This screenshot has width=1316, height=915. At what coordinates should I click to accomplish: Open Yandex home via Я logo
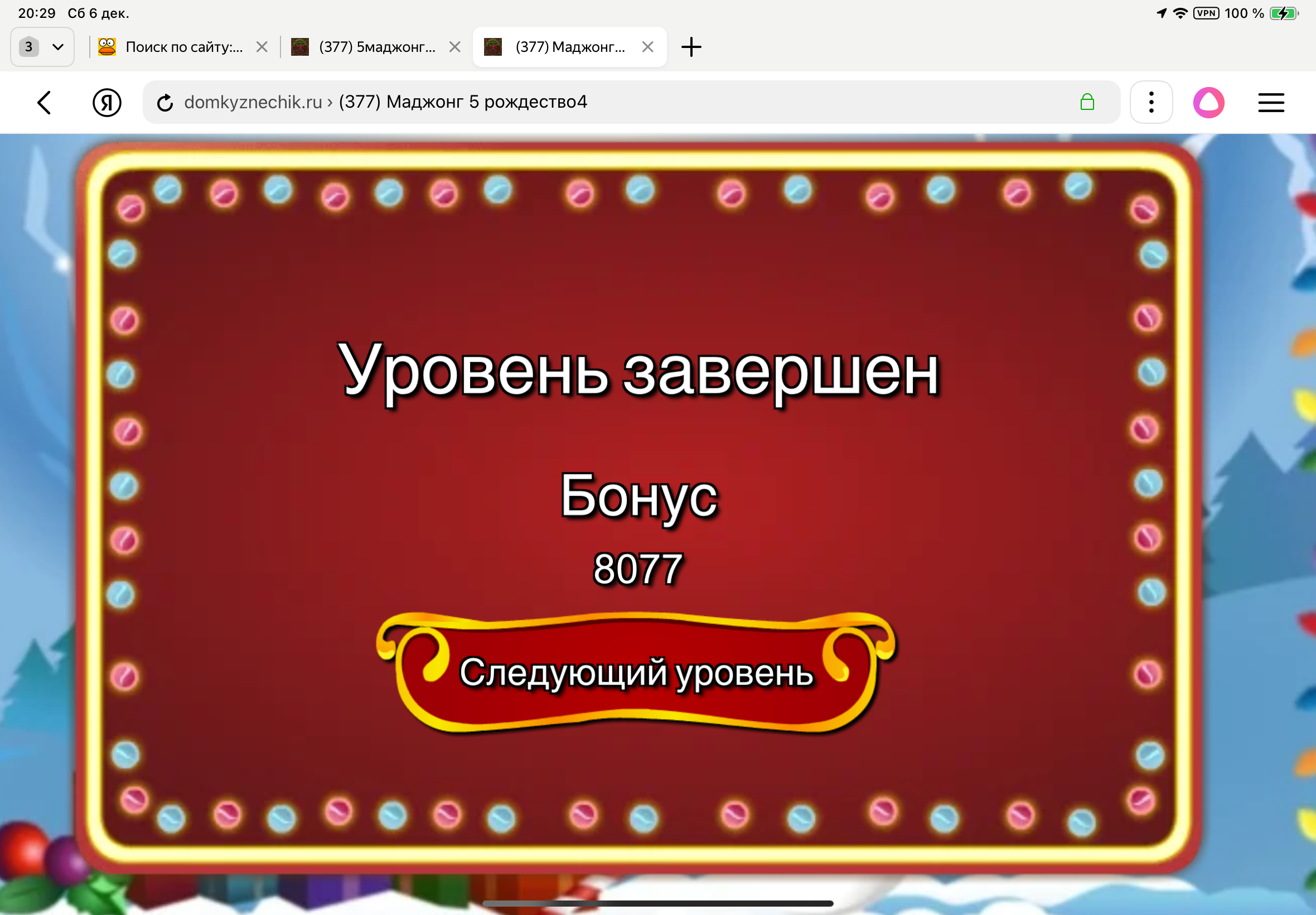click(x=107, y=103)
